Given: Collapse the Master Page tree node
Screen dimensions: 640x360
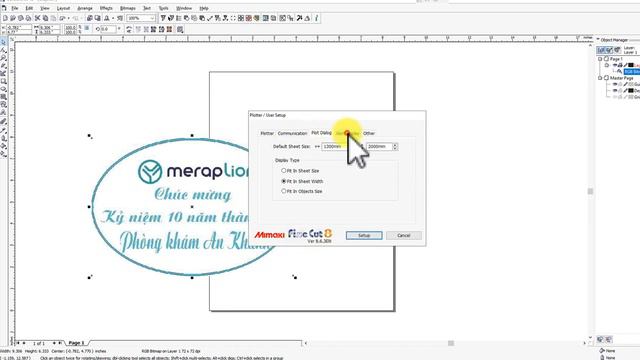Looking at the screenshot, I should point(600,78).
